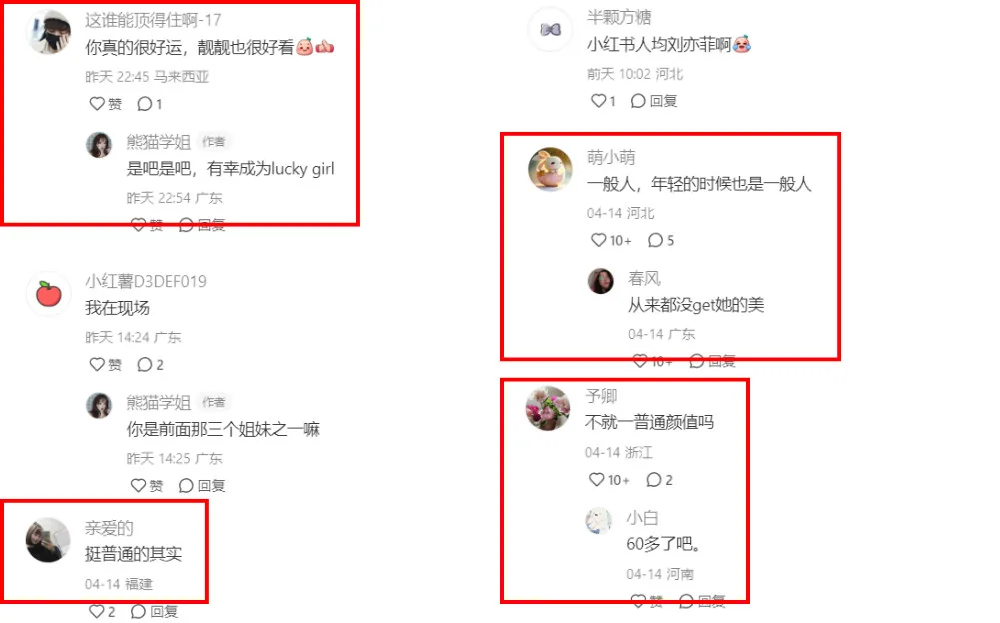Viewport: 1000px width, 623px height.
Task: Open 小白's user profile name
Action: click(642, 518)
